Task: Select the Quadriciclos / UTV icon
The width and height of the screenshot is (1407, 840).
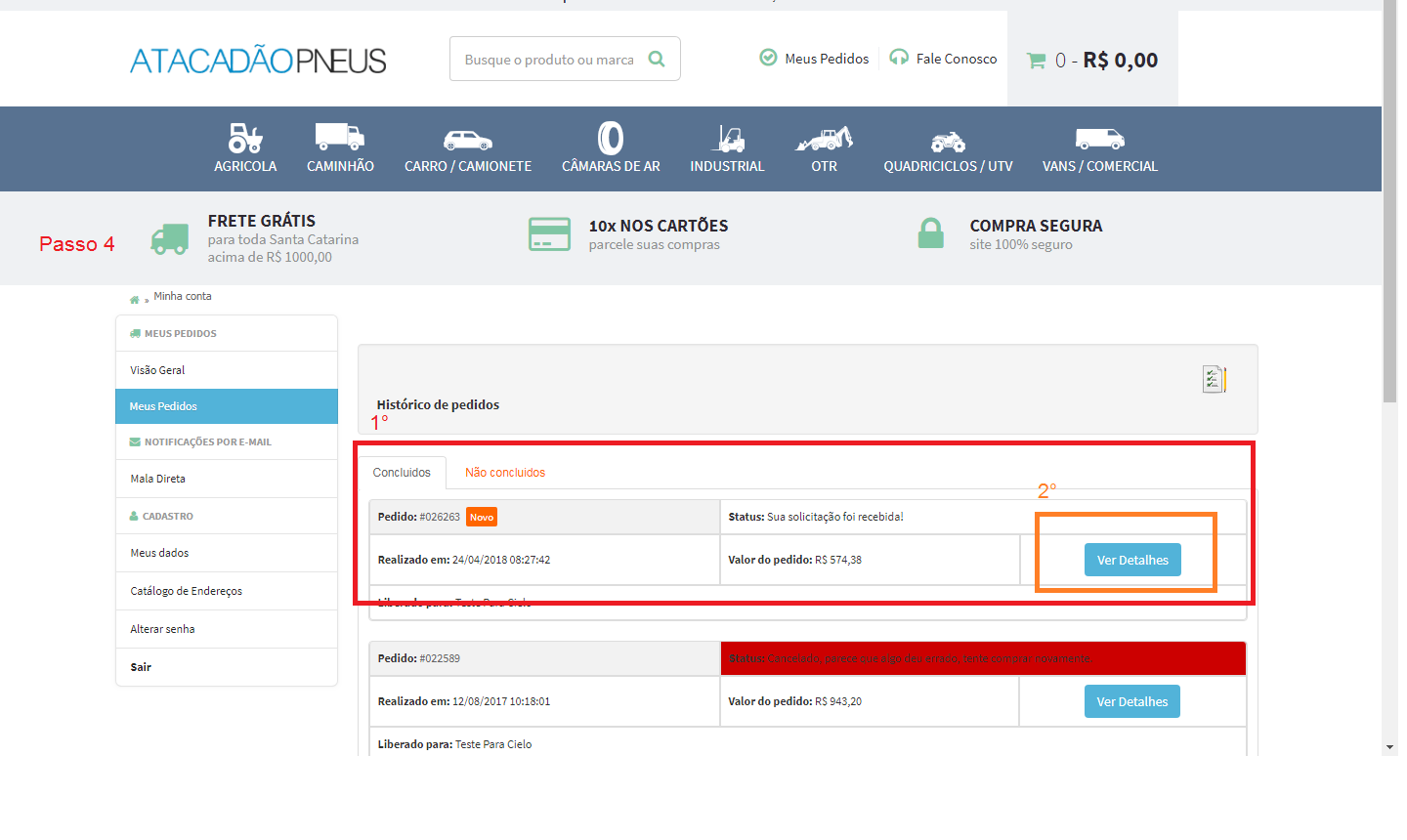Action: pos(948,142)
